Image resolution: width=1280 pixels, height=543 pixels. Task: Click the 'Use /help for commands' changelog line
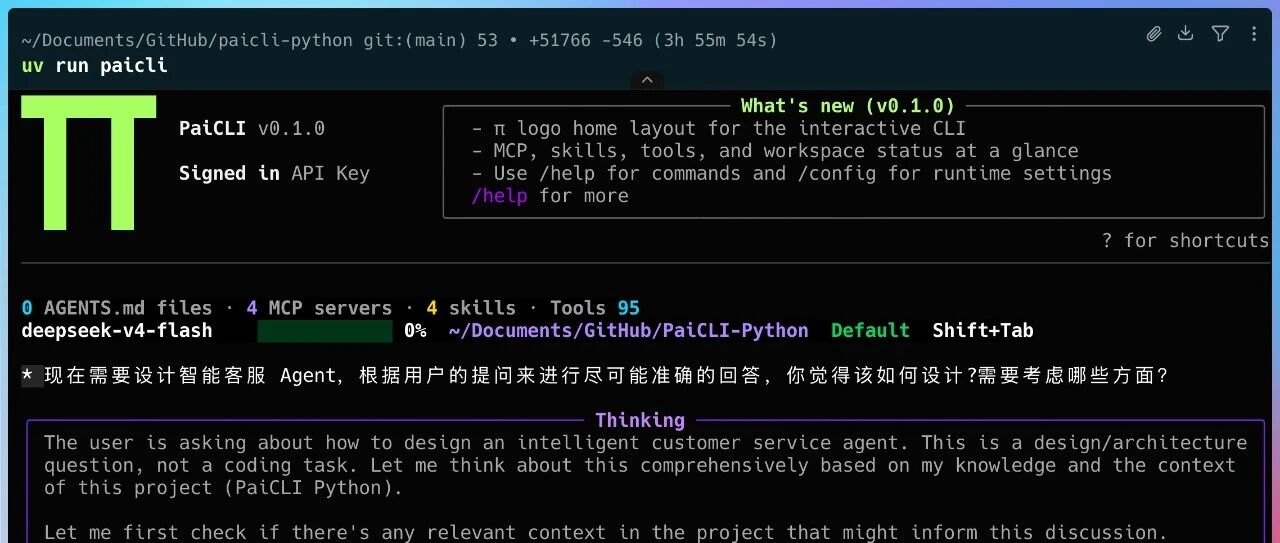click(792, 173)
